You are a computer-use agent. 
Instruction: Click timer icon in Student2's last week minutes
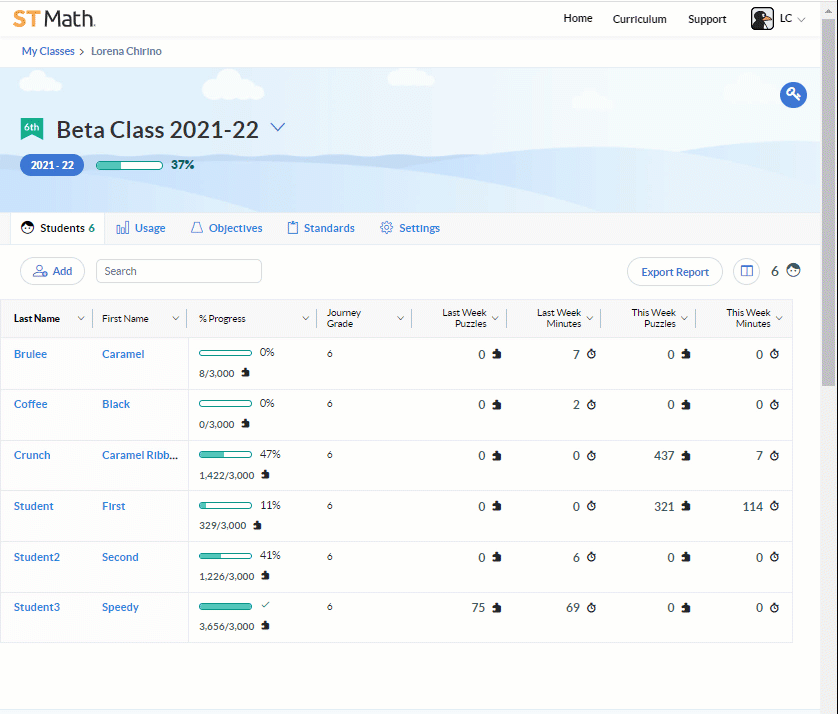(x=591, y=557)
